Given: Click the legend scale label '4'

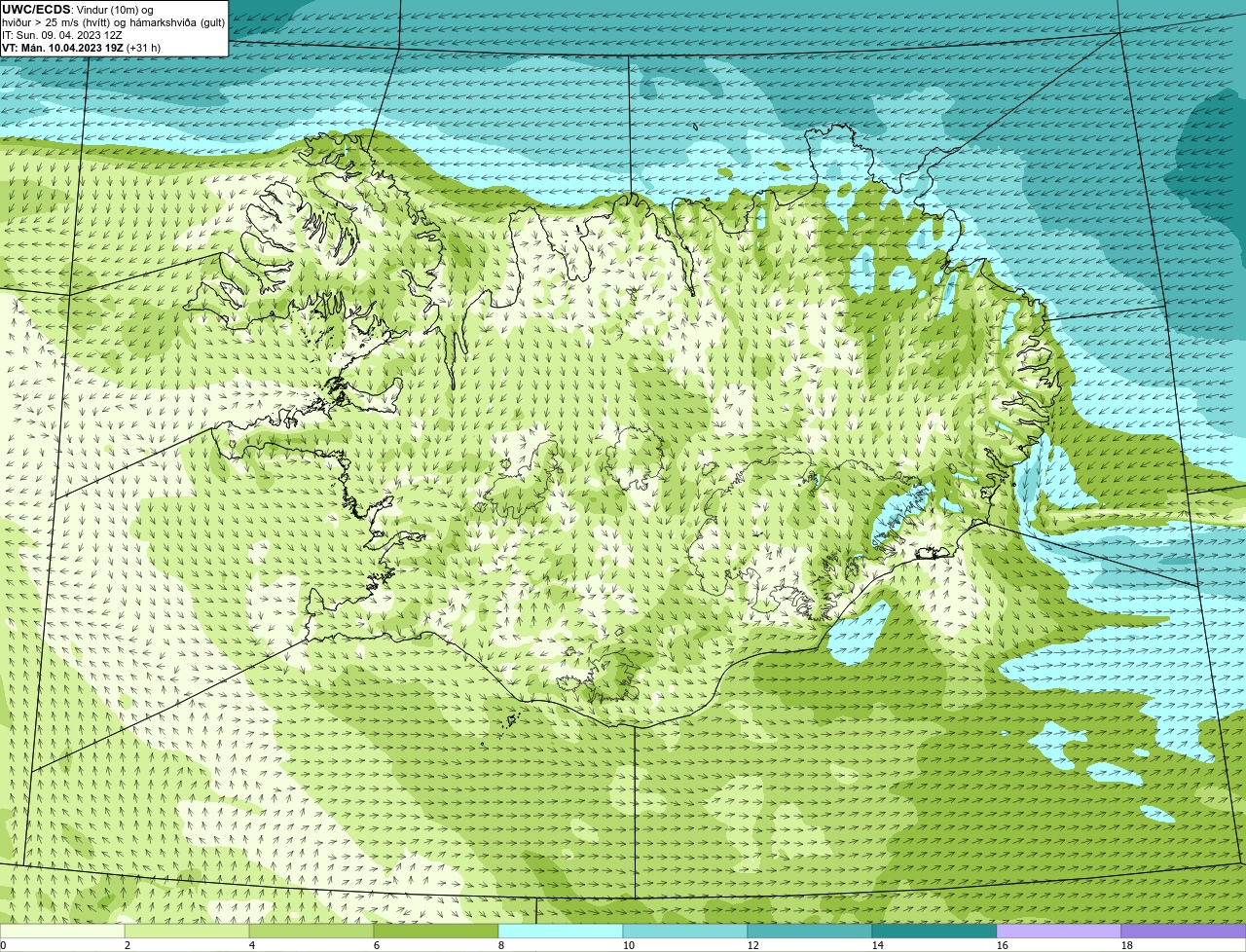Looking at the screenshot, I should click(x=252, y=945).
